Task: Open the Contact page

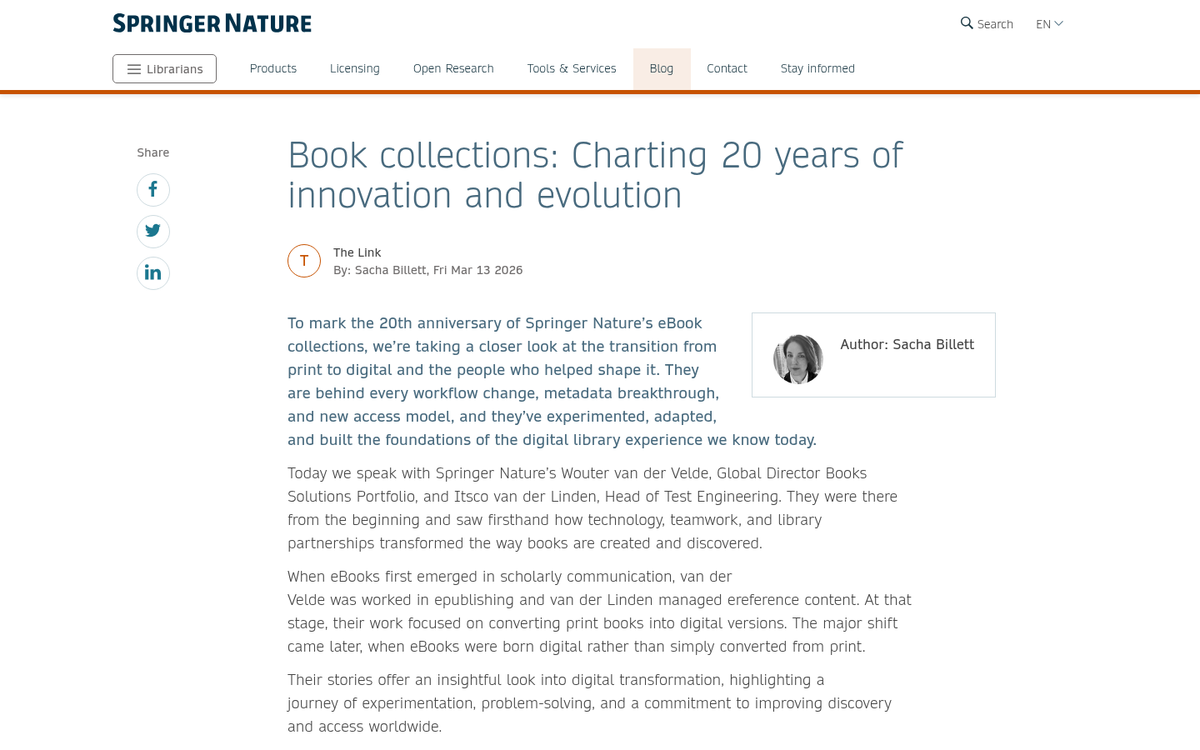Action: point(727,68)
